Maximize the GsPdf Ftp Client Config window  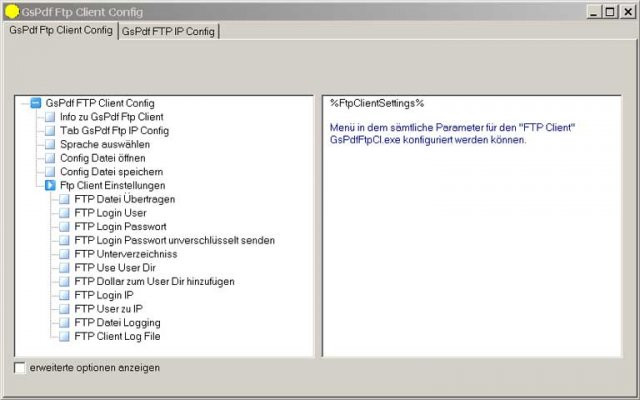[x=610, y=12]
